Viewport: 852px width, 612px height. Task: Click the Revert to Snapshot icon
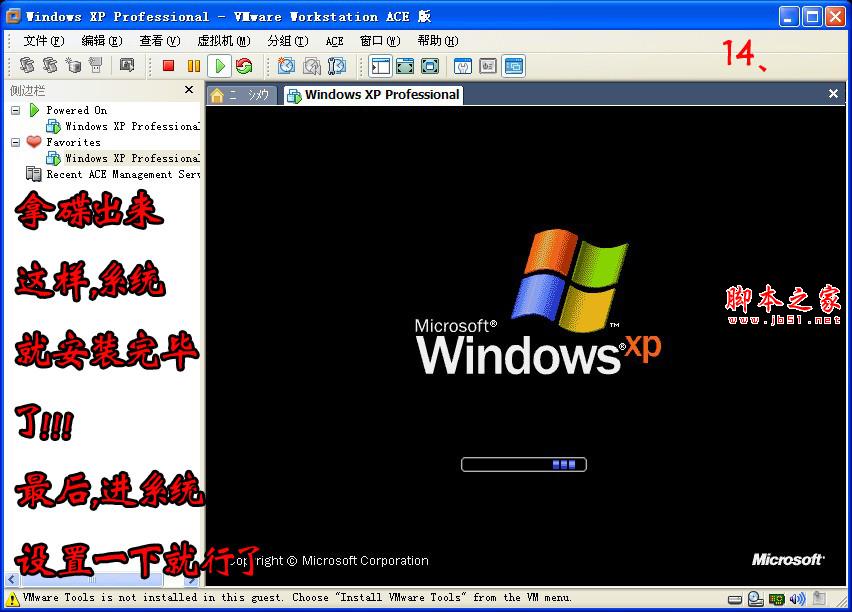coord(312,66)
